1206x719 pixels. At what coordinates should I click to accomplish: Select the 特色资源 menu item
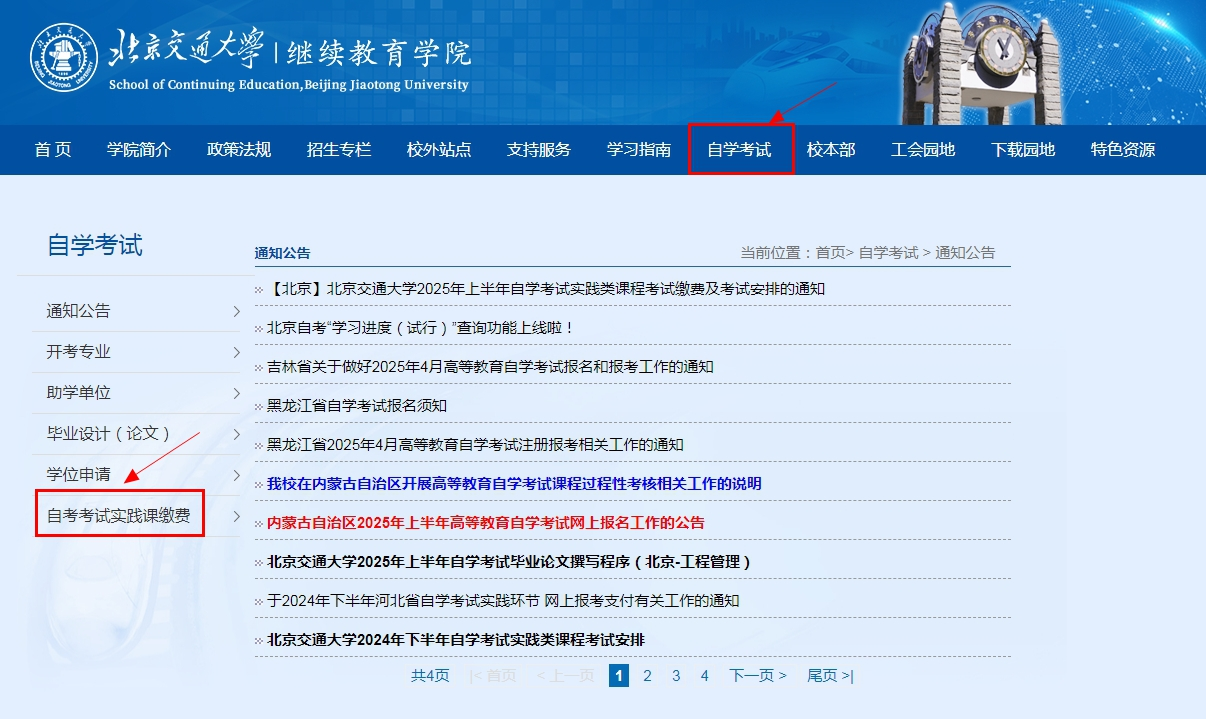pos(1122,149)
